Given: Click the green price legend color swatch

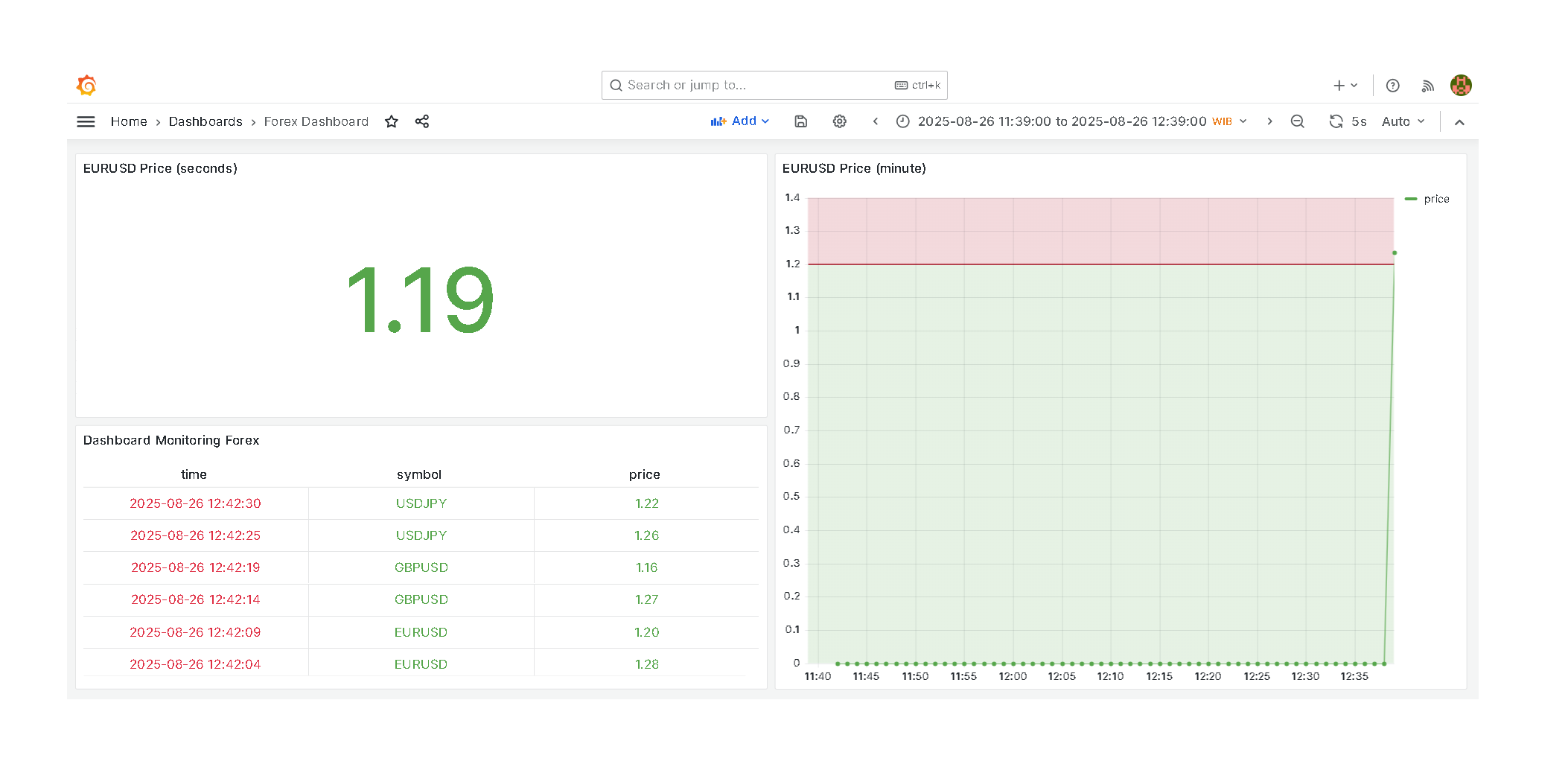Looking at the screenshot, I should pyautogui.click(x=1410, y=199).
